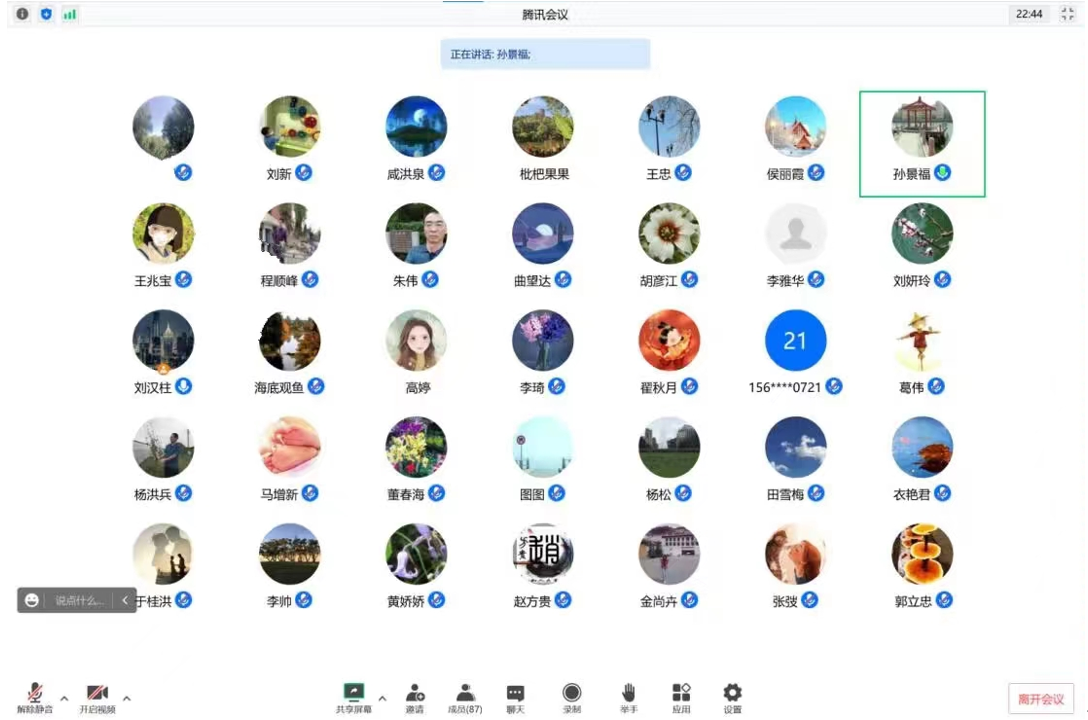1088x720 pixels.
Task: Select the 杨松 participant name
Action: point(658,495)
